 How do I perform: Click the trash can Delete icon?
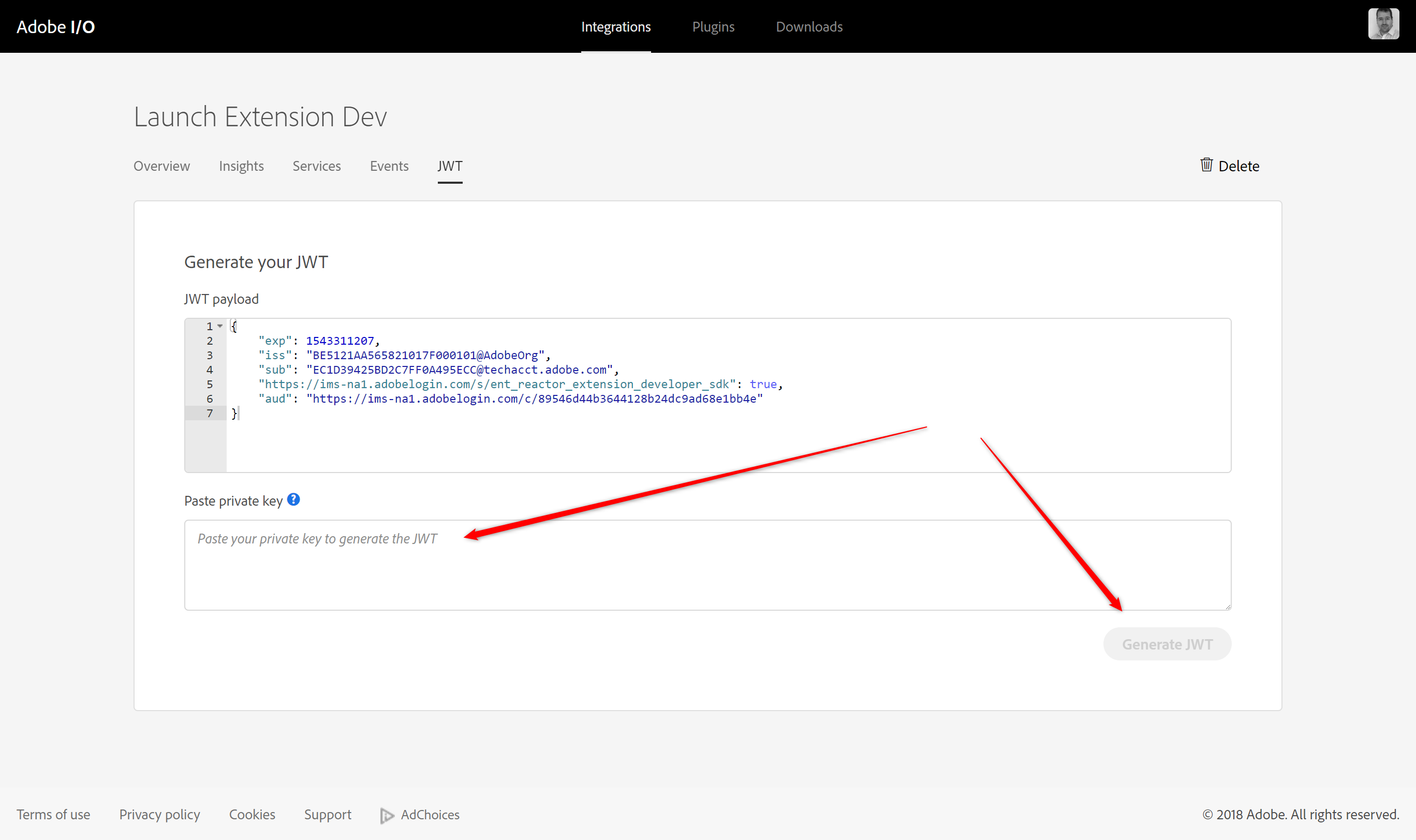pyautogui.click(x=1206, y=165)
